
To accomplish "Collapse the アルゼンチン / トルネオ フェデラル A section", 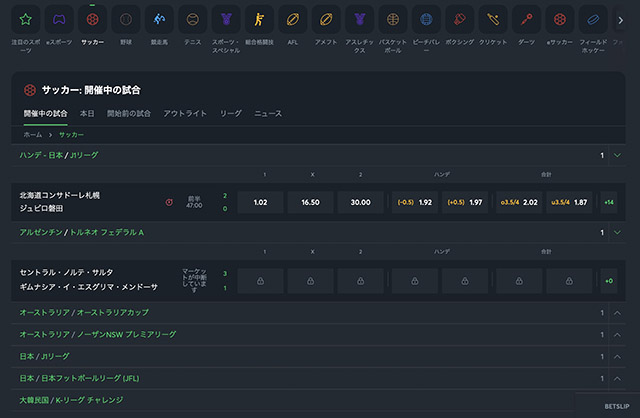I will (x=617, y=232).
